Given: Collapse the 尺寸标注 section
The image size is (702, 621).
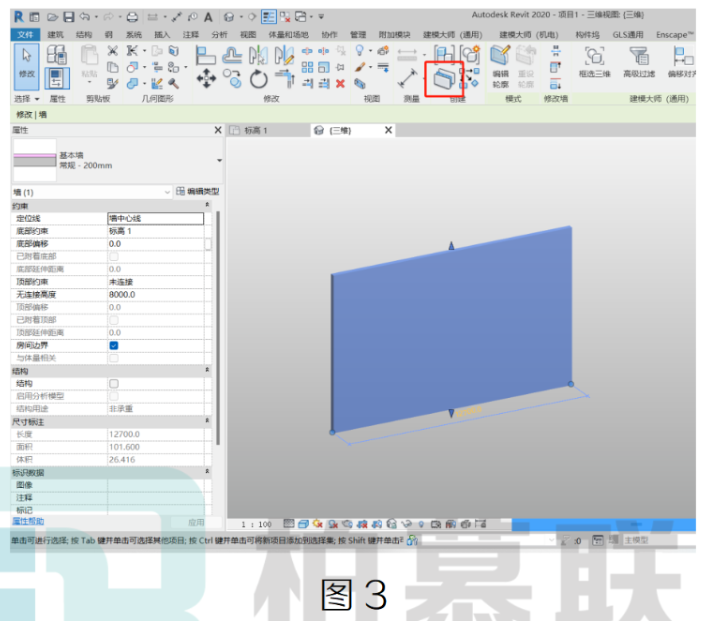Looking at the screenshot, I should pos(207,421).
